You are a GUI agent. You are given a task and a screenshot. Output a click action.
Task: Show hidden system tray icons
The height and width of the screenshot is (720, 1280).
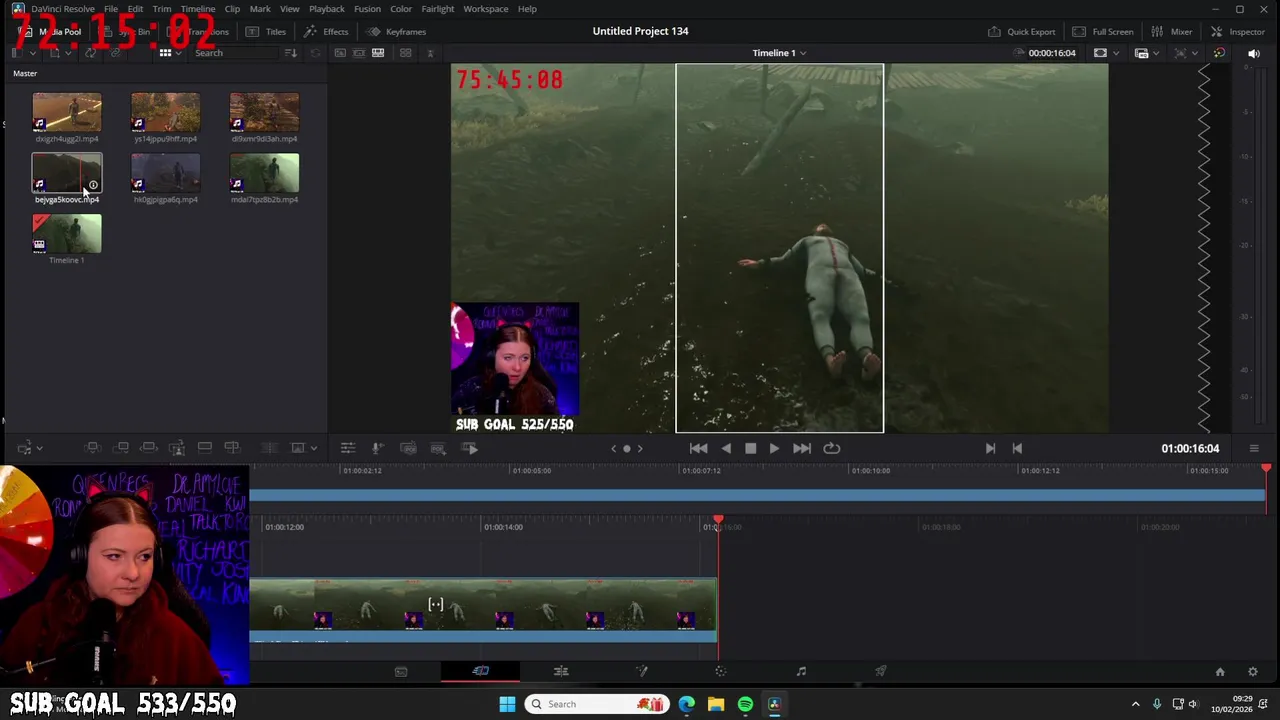pos(1135,704)
